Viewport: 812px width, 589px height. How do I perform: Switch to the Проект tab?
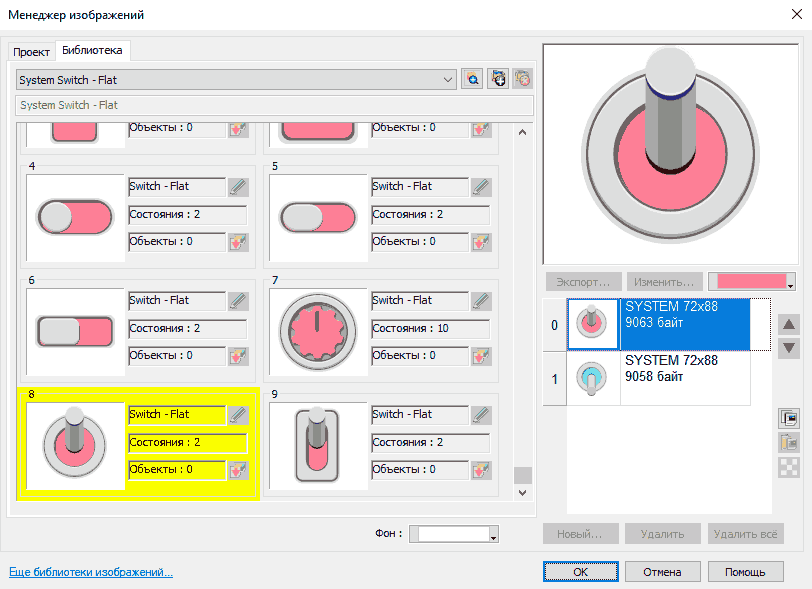click(x=32, y=52)
